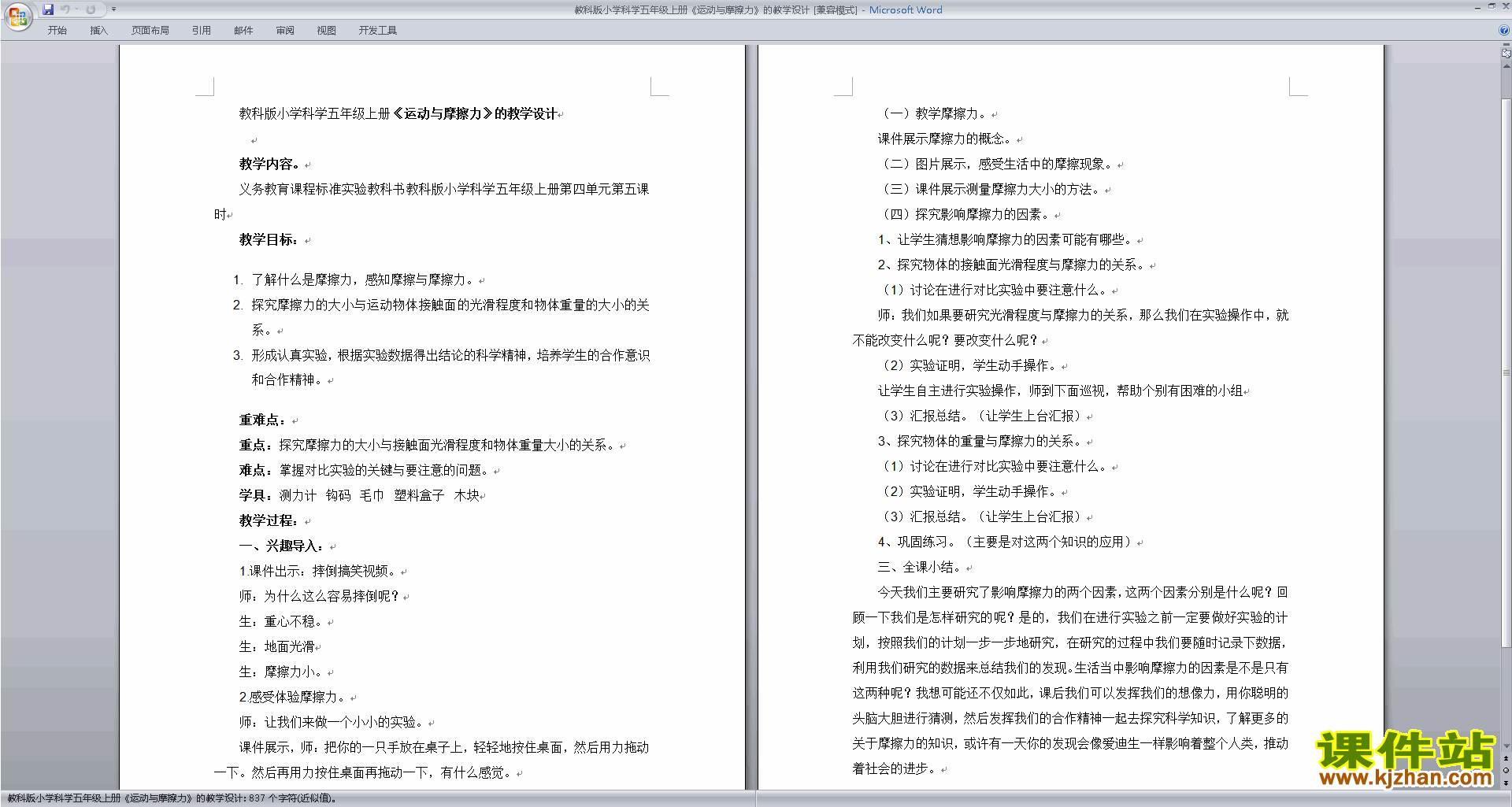Click the line starting with 重点：探究摩擦力
Viewport: 1512px width, 807px height.
(x=428, y=446)
